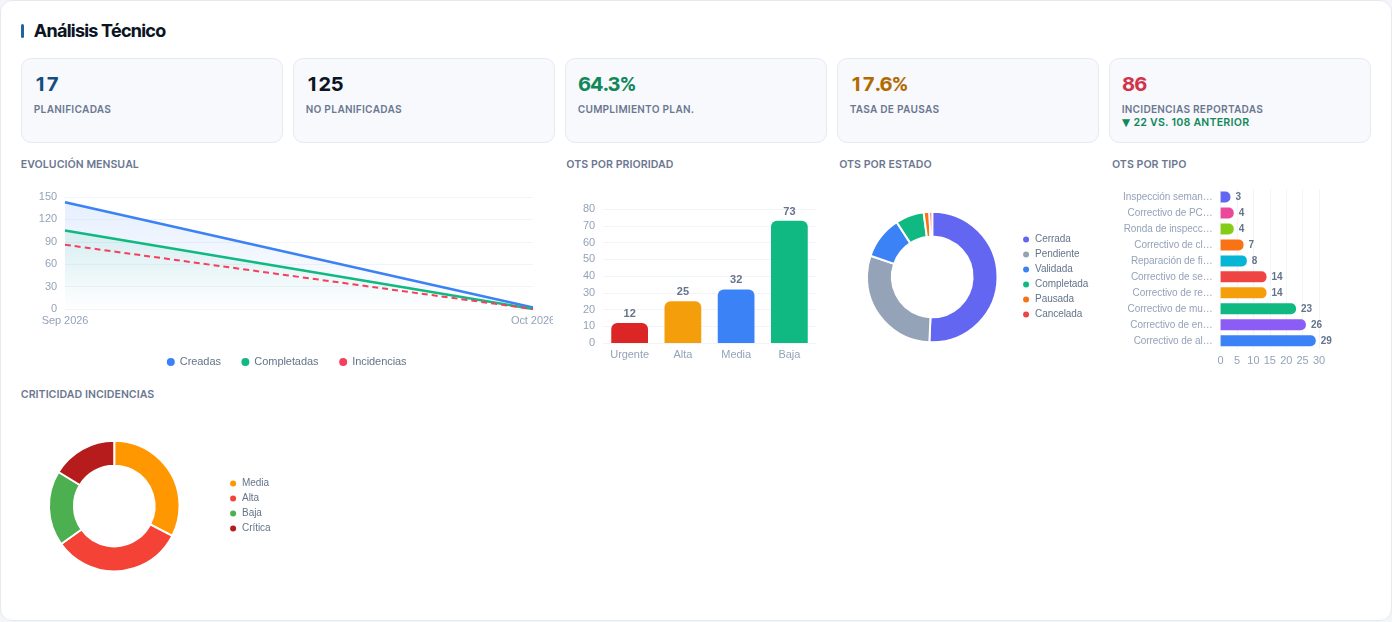
Task: Hide Alta in the Criticidad Incidencias legend
Action: point(244,498)
